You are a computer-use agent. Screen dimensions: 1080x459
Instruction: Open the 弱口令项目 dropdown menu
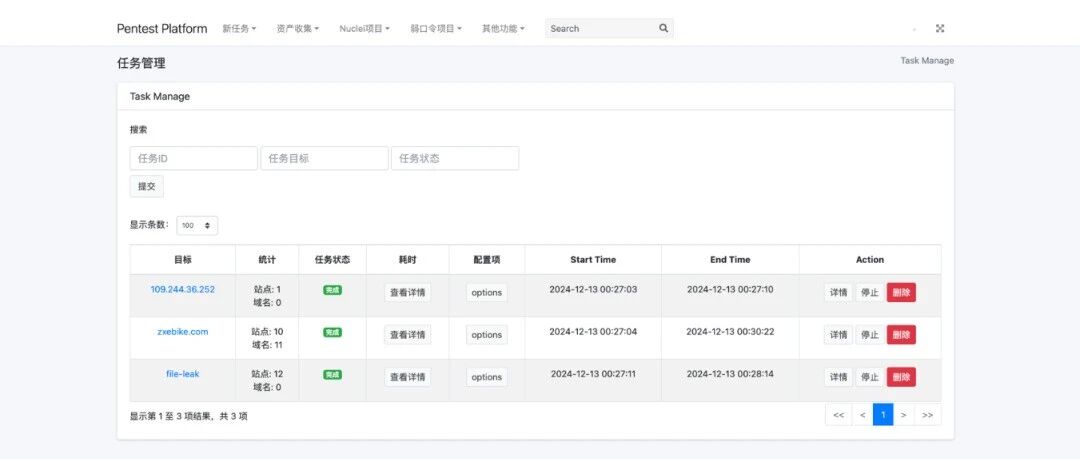click(436, 28)
